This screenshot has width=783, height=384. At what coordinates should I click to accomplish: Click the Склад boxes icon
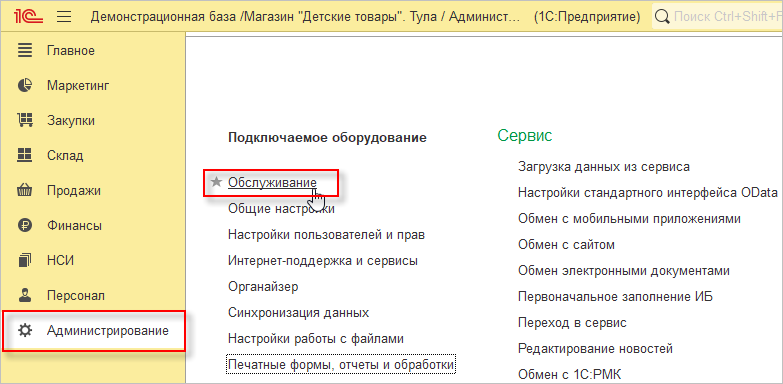pyautogui.click(x=24, y=155)
